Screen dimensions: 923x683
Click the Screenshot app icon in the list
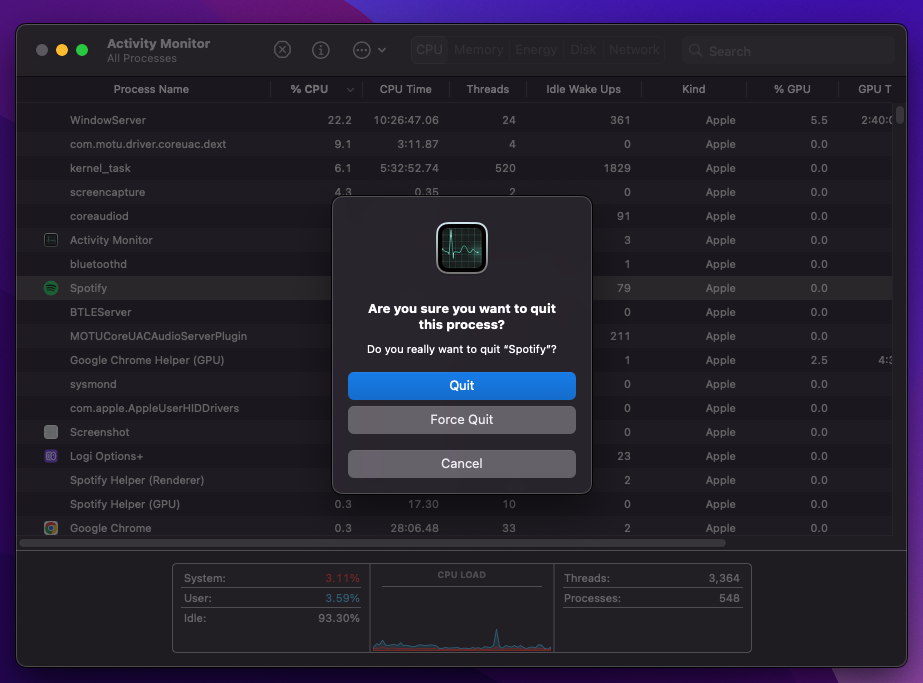click(x=51, y=432)
